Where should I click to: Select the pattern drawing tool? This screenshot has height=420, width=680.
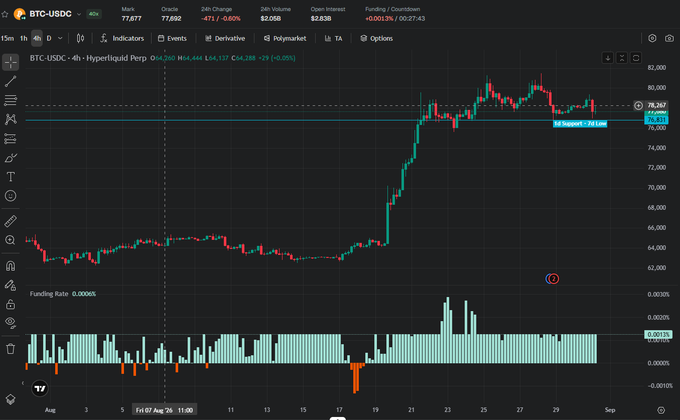[10, 119]
